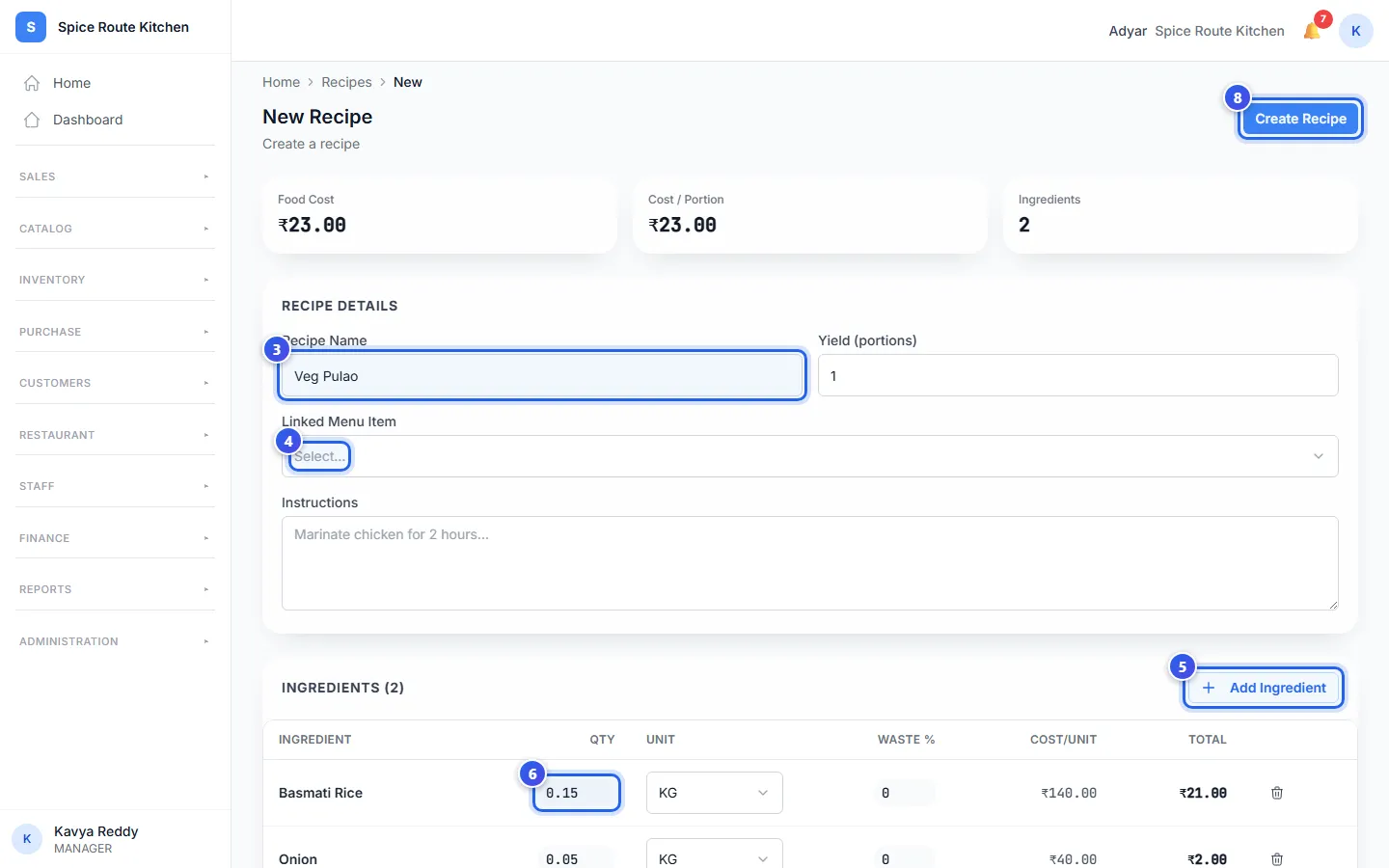Viewport: 1389px width, 868px height.
Task: Click the Cost / Portion ₹23.00 value
Action: (x=682, y=225)
